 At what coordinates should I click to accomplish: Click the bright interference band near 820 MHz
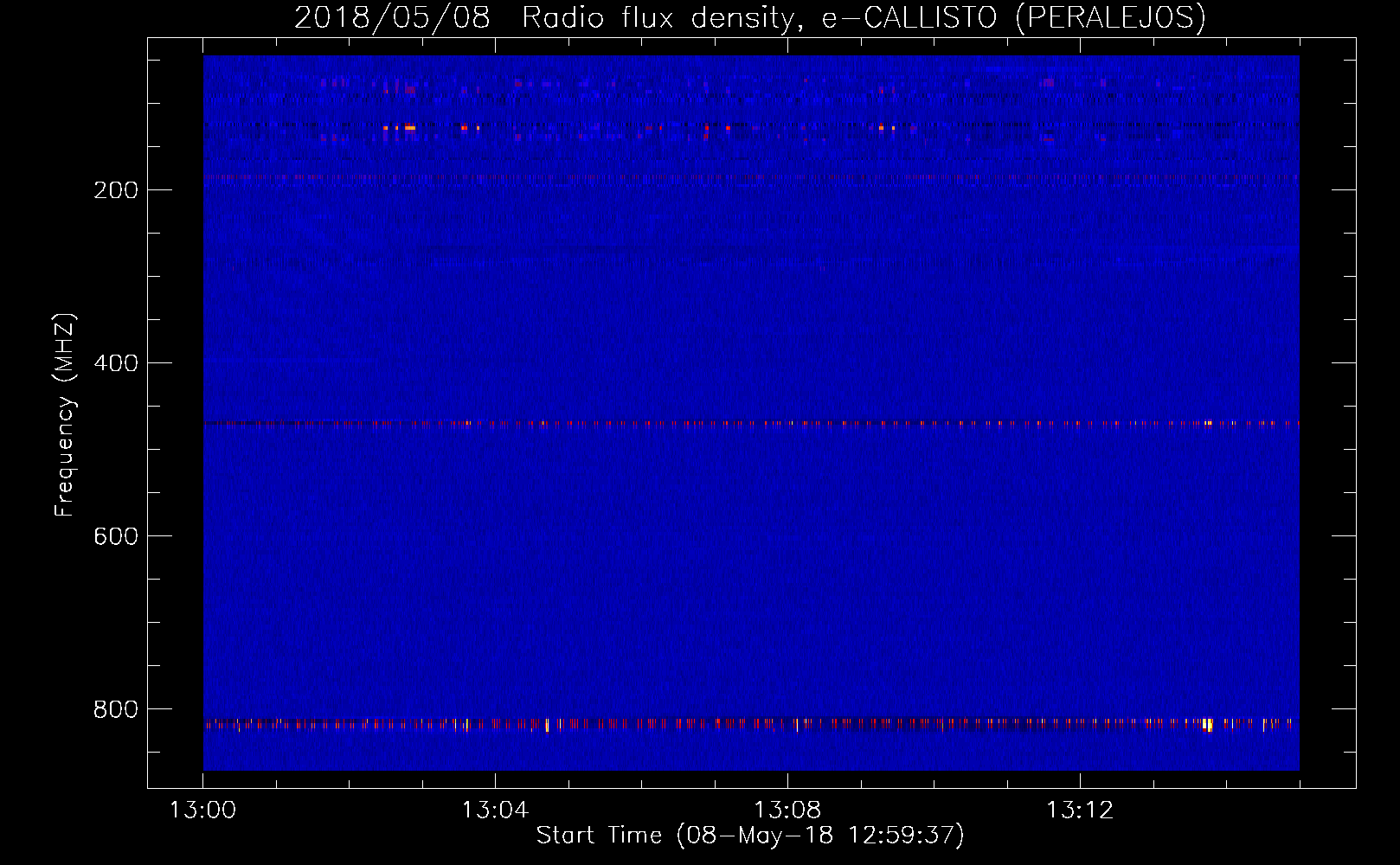tap(751, 724)
